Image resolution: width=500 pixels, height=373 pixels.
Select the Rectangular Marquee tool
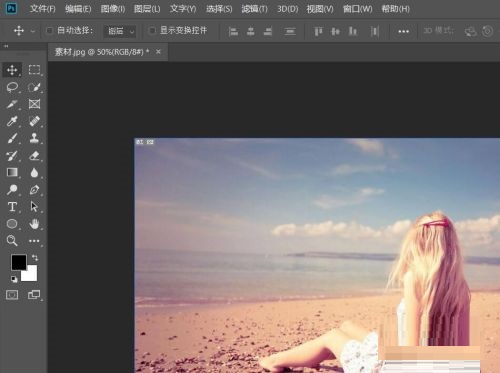click(x=34, y=70)
